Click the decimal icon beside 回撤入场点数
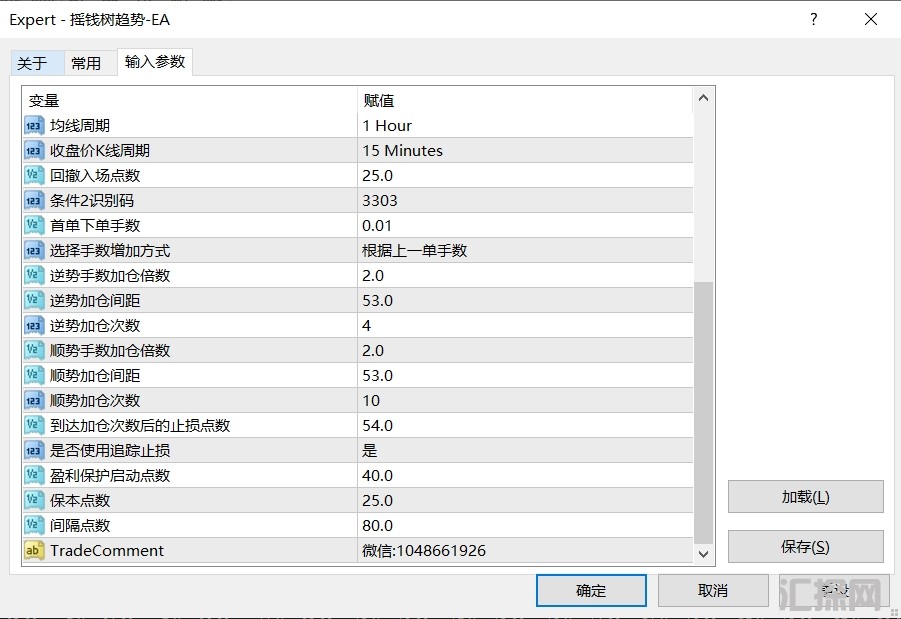This screenshot has height=619, width=901. click(x=34, y=176)
